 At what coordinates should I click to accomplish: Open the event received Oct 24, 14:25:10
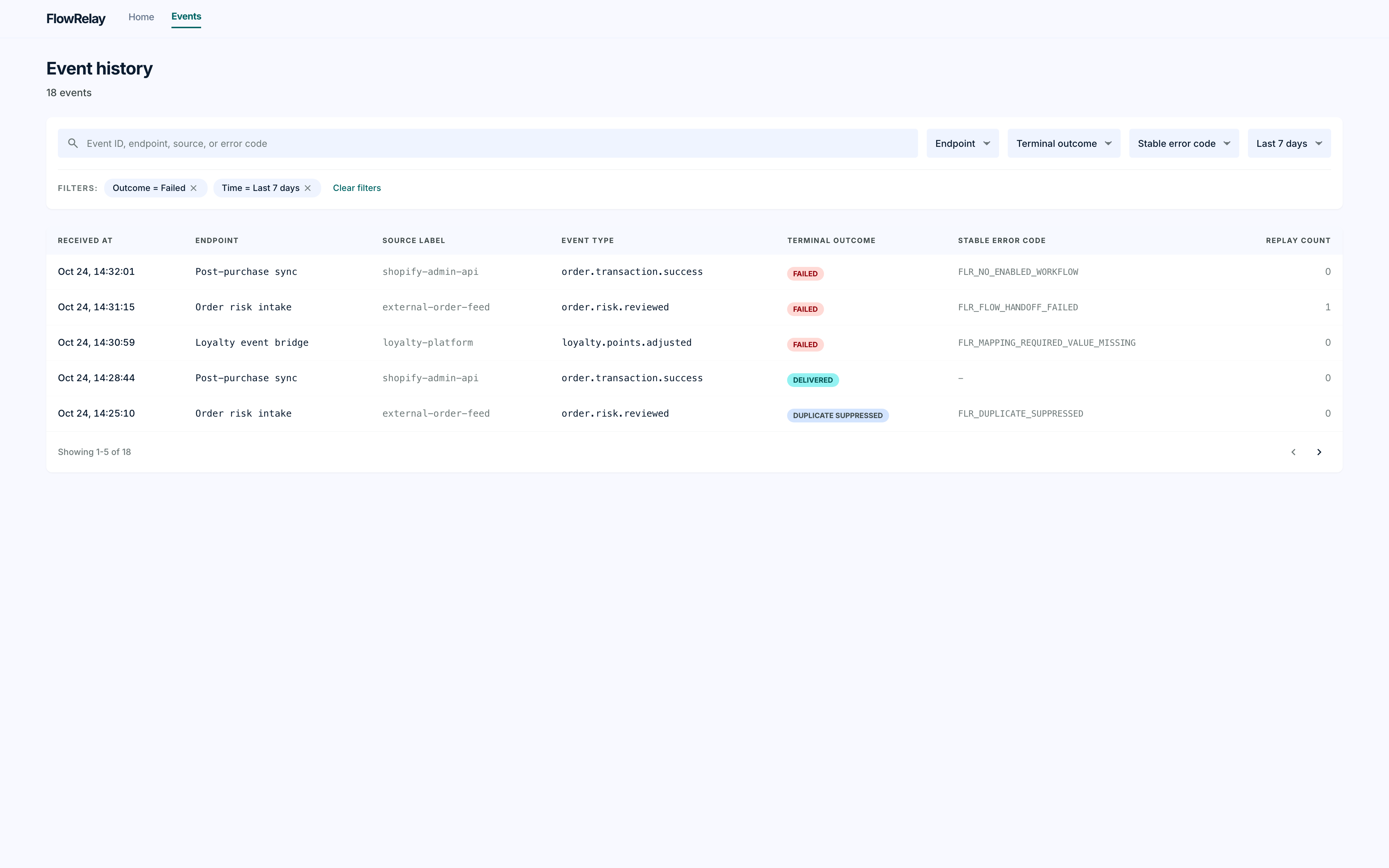tap(694, 414)
